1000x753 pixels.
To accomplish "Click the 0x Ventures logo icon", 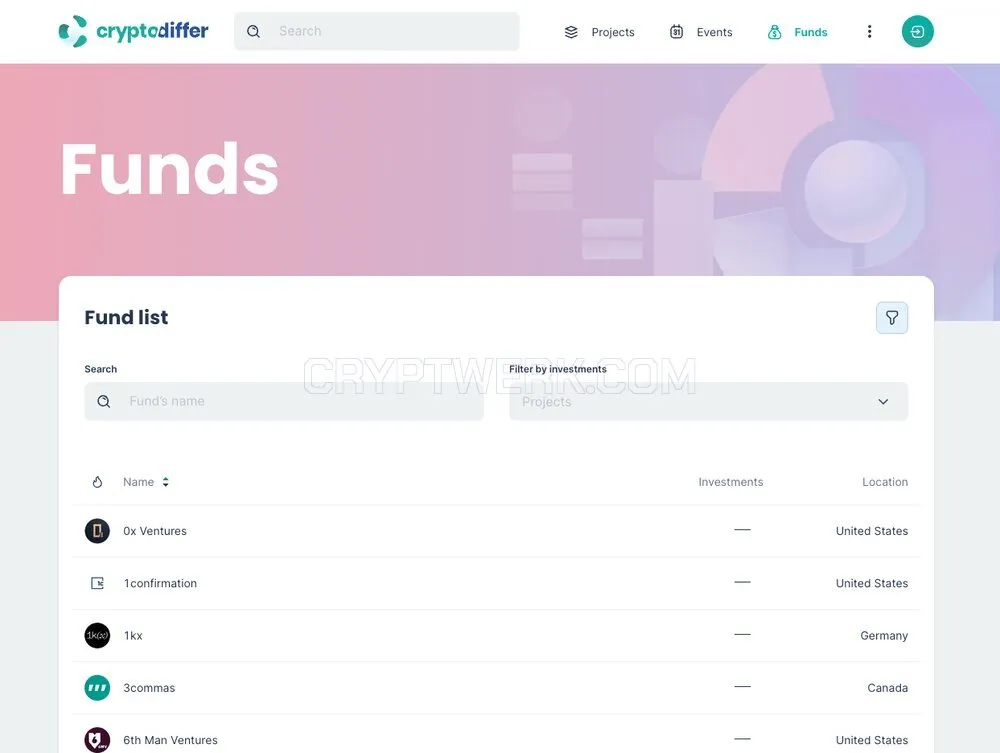I will [x=97, y=530].
